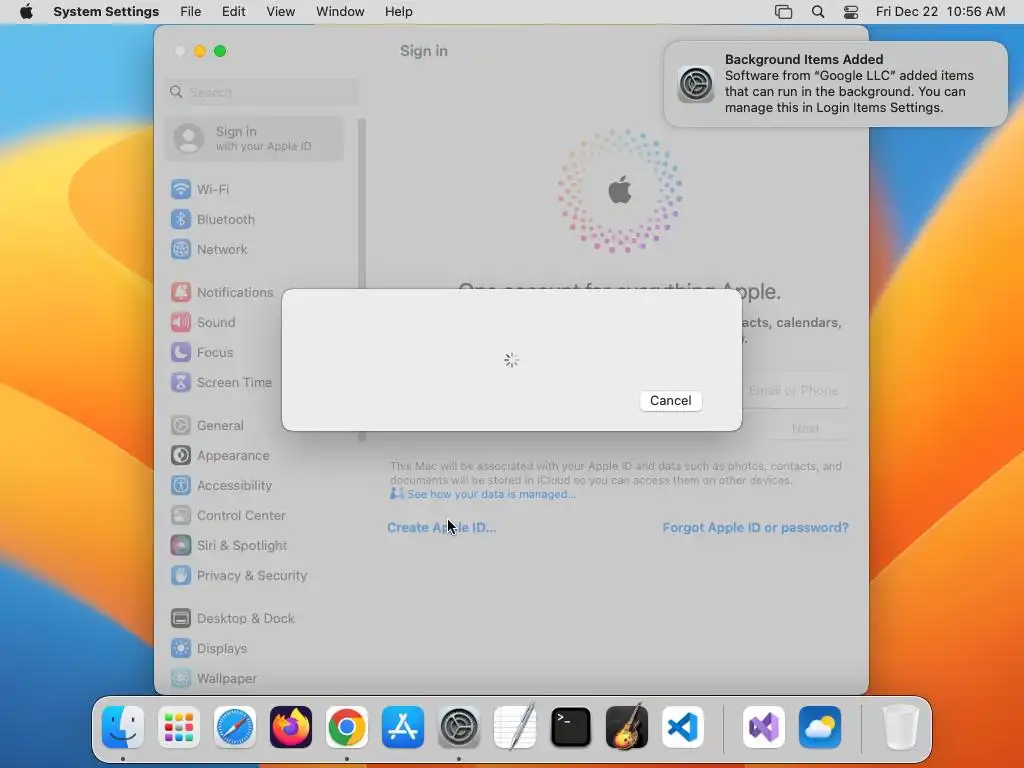Open the Apple menu
The image size is (1024, 768).
[x=26, y=12]
